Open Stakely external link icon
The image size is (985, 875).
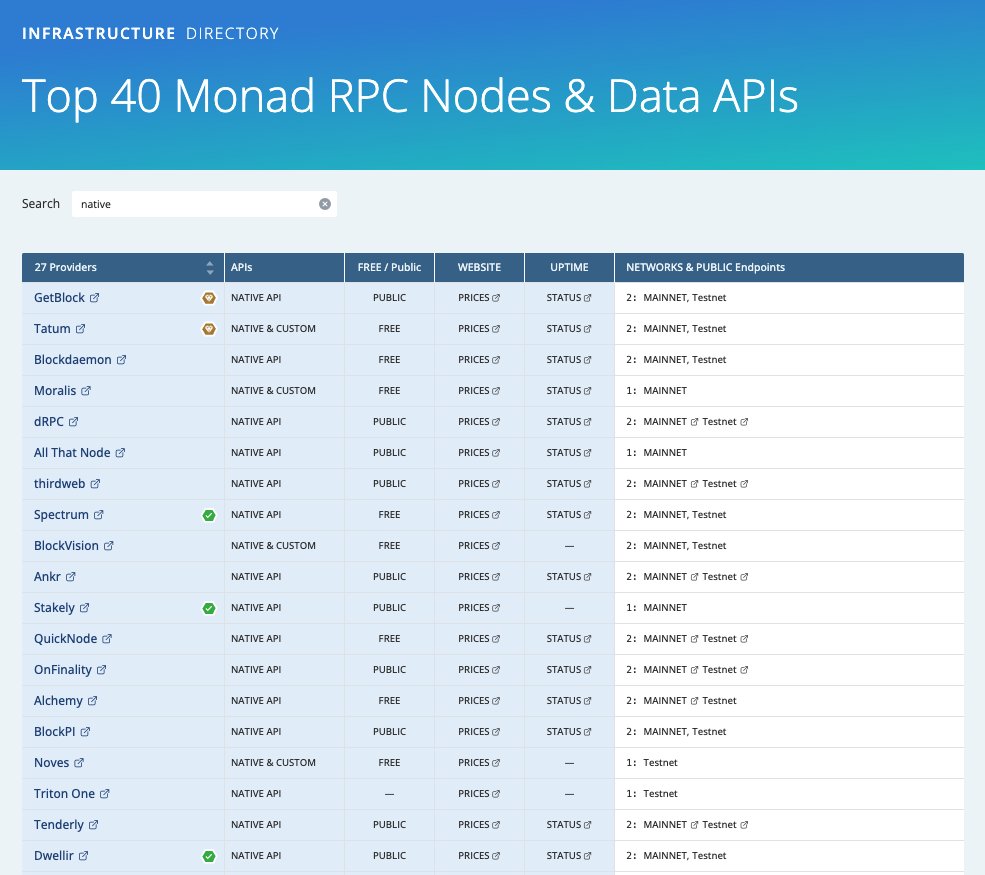84,608
